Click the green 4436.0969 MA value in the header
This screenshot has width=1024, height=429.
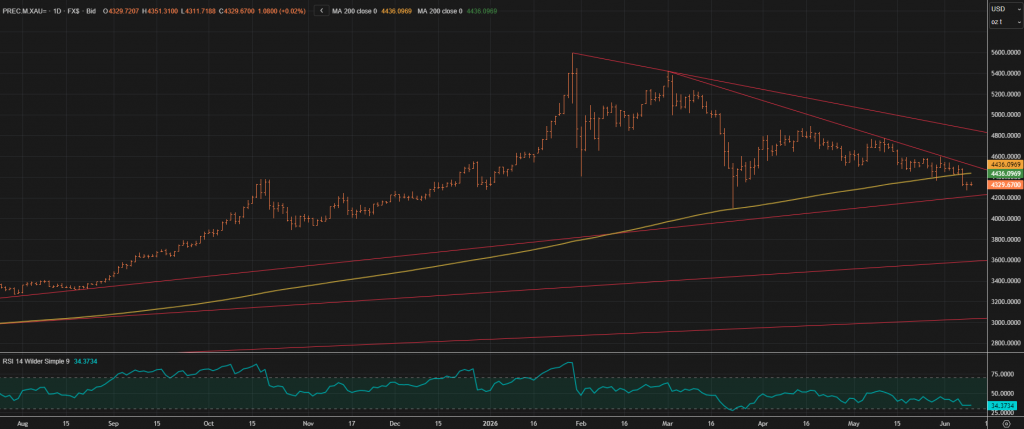(x=481, y=11)
